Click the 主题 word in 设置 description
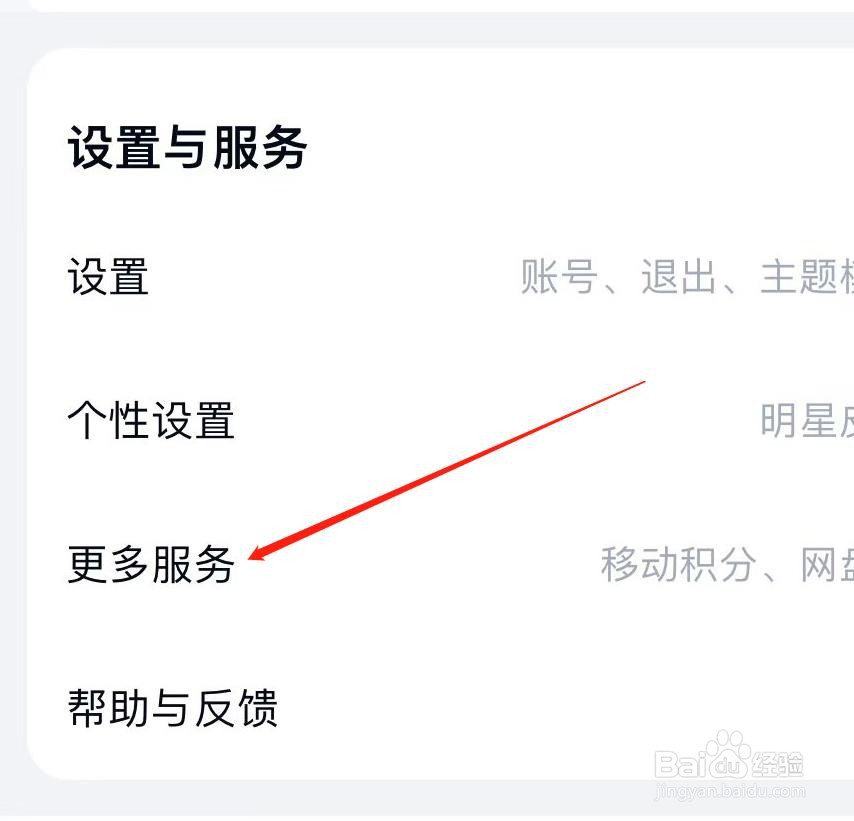Screen dimensions: 854x821 (x=799, y=277)
